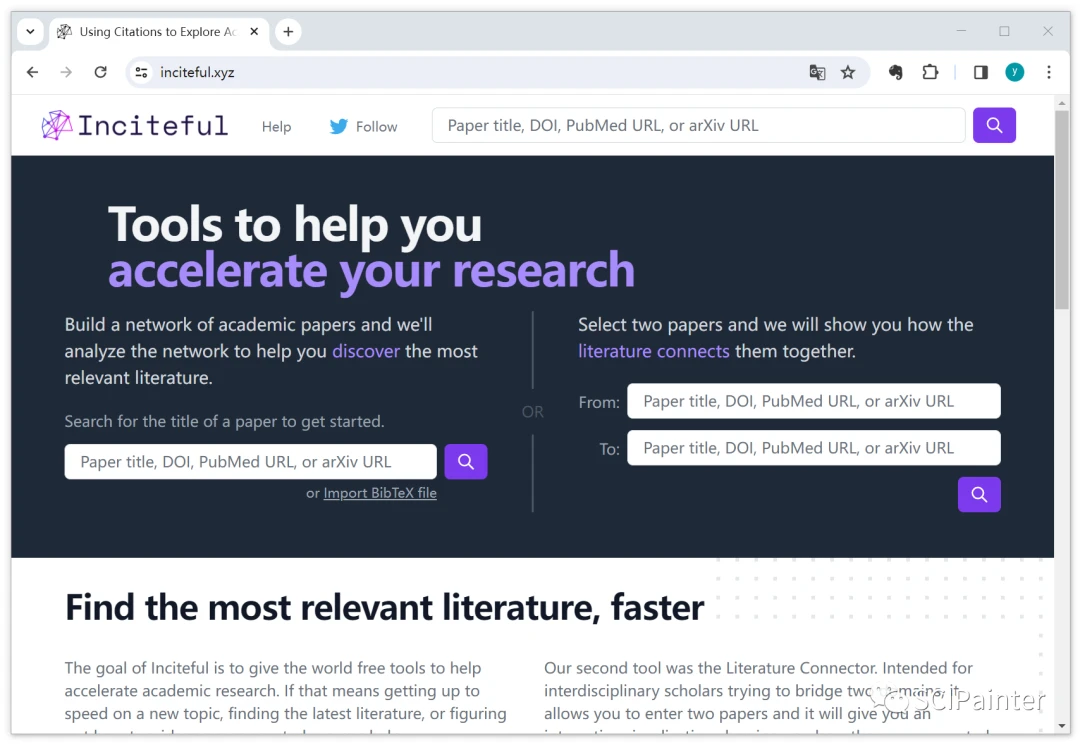This screenshot has width=1080, height=745.
Task: Open the site information icon in the address bar
Action: [x=141, y=72]
